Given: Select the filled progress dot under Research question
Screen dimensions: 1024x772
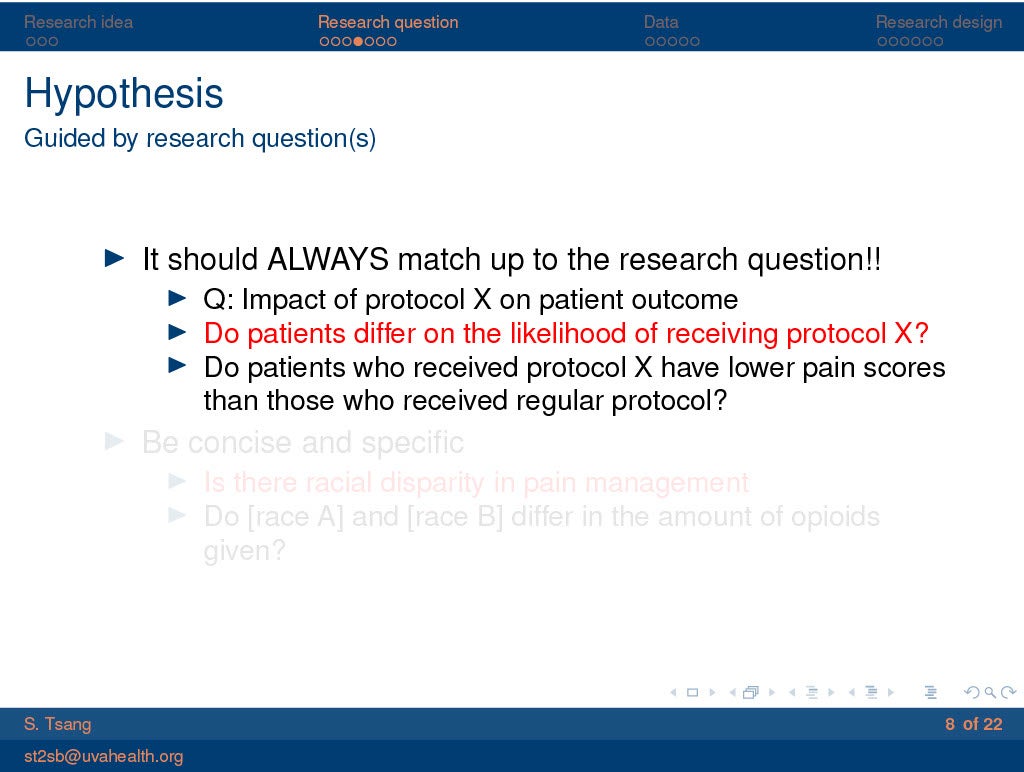Looking at the screenshot, I should click(357, 42).
